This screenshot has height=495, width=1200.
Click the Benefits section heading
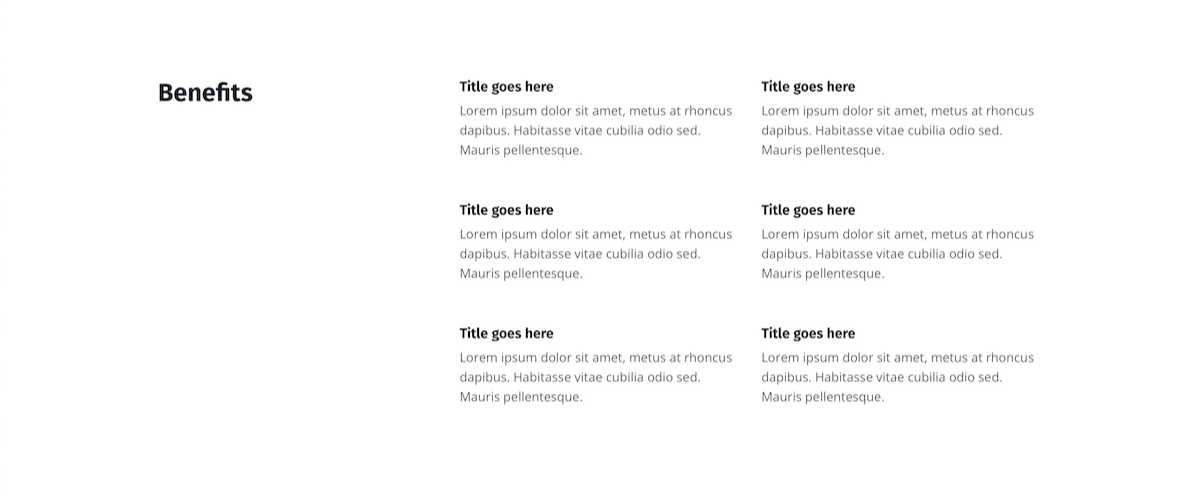pyautogui.click(x=205, y=93)
